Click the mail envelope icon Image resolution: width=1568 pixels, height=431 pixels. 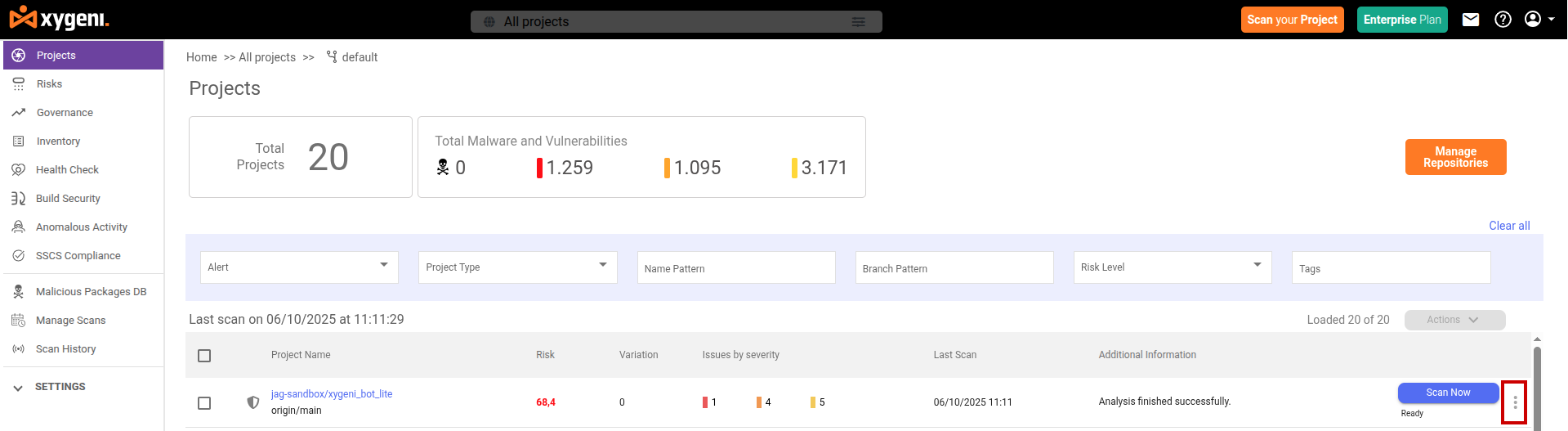[x=1471, y=20]
